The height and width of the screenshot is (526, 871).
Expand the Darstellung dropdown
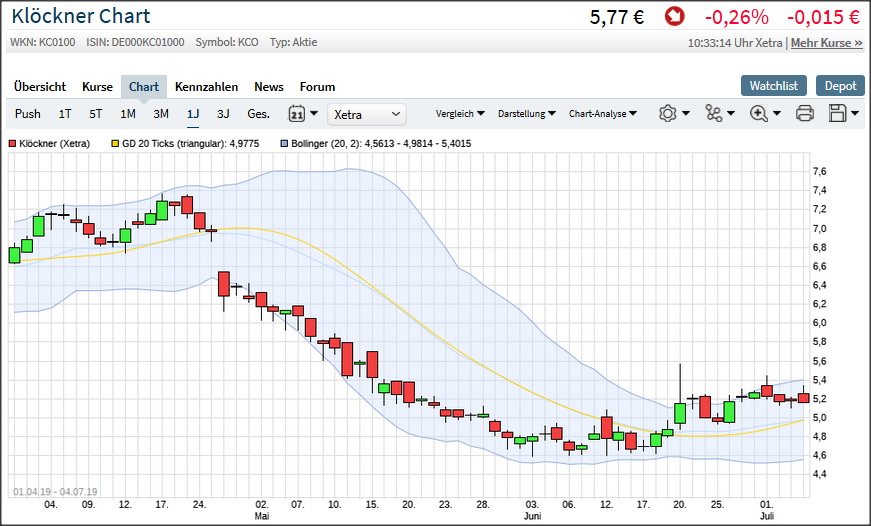[x=527, y=114]
